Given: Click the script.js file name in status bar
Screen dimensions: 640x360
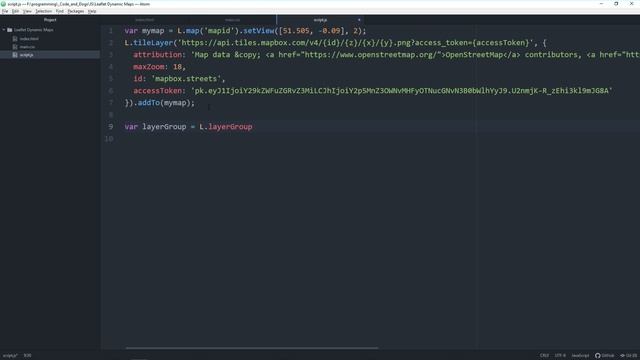Looking at the screenshot, I should [x=10, y=356].
